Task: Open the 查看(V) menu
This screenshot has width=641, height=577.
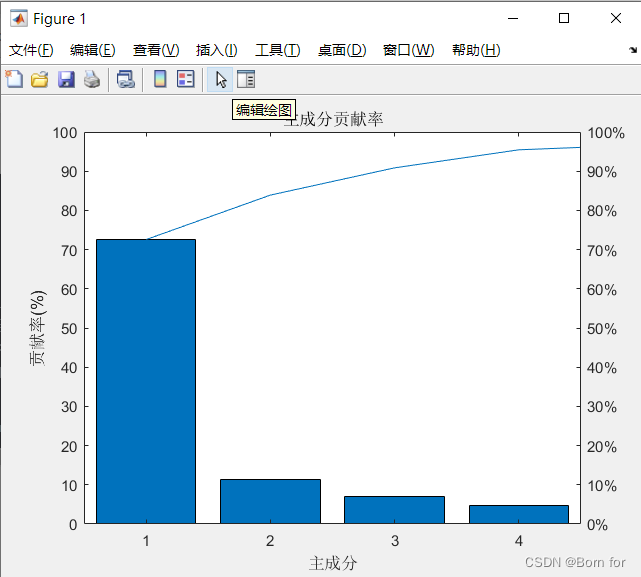Action: click(156, 50)
